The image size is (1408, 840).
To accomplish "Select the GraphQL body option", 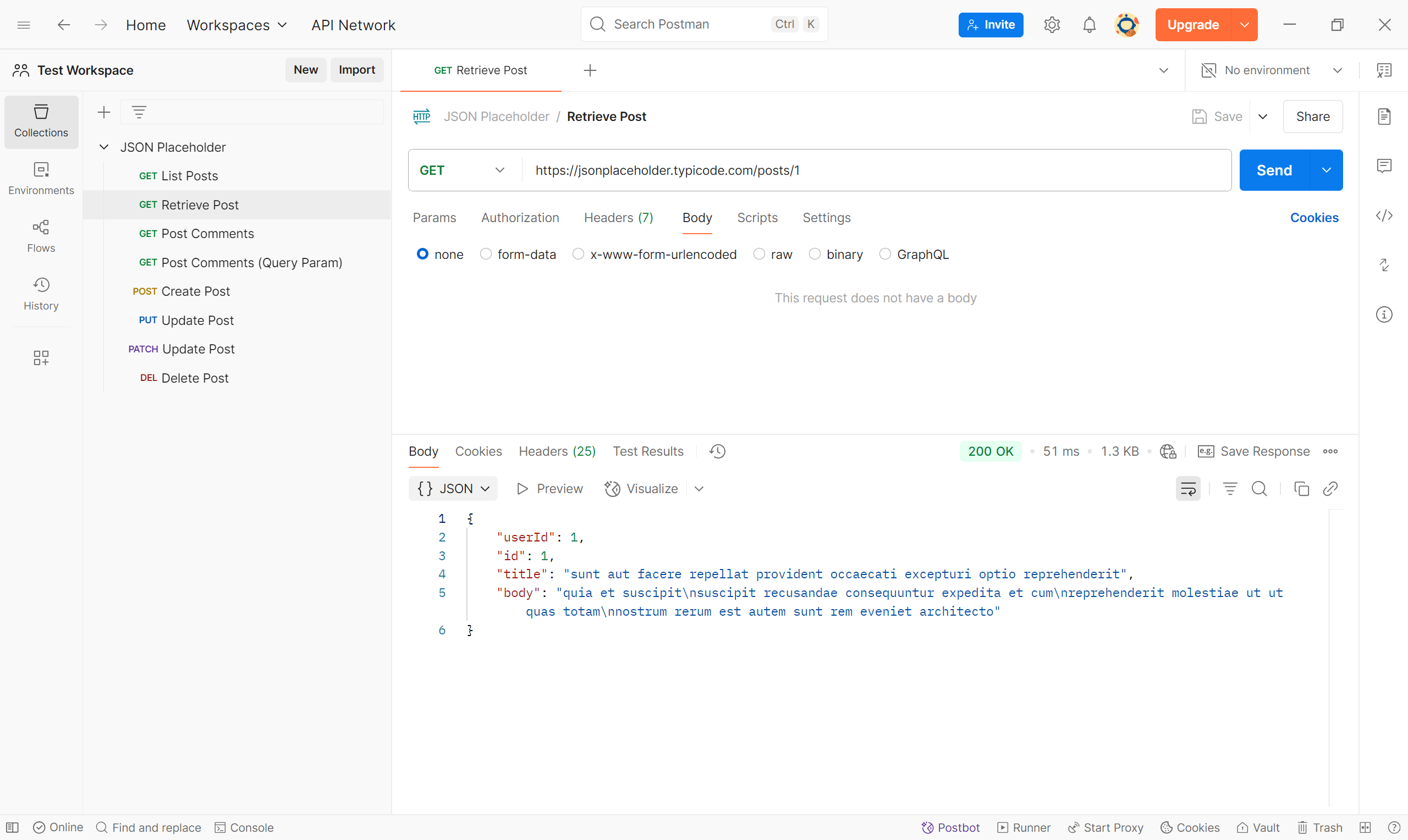I will click(x=914, y=254).
